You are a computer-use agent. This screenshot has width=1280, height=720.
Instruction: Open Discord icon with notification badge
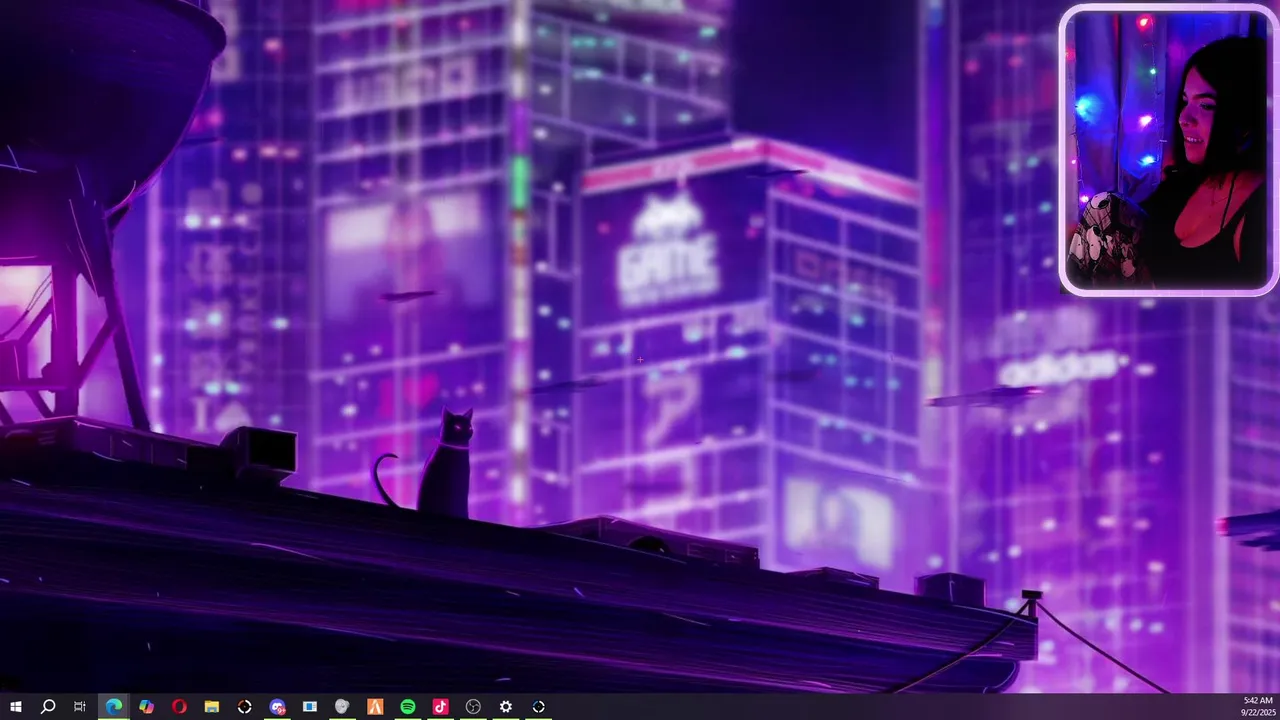pyautogui.click(x=278, y=707)
